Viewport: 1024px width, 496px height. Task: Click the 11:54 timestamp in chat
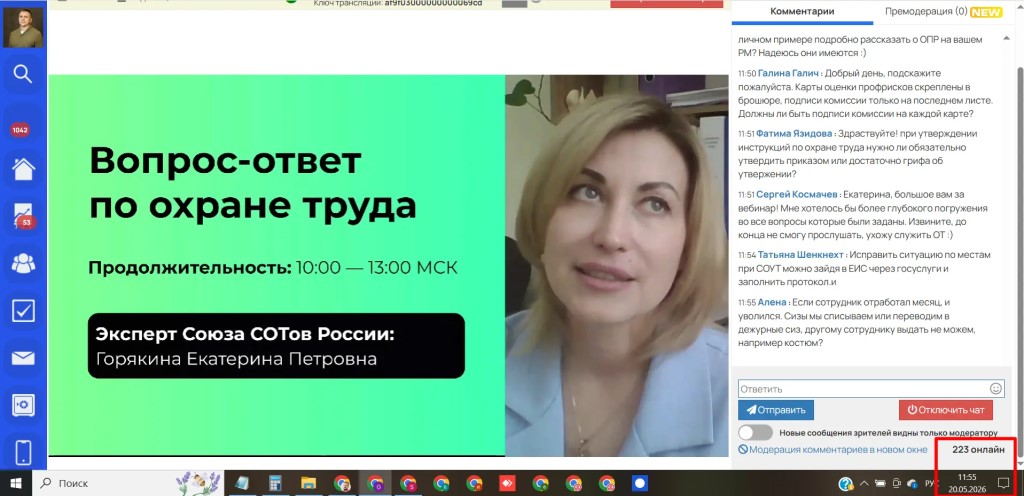[747, 255]
